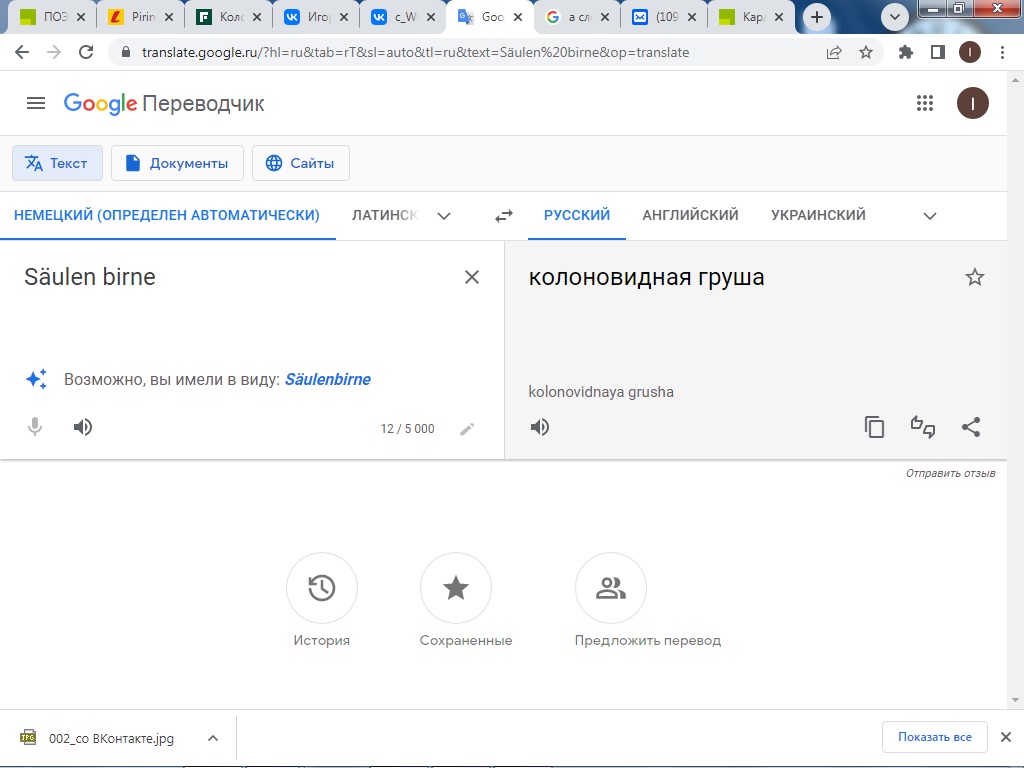This screenshot has width=1024, height=768.
Task: Share the translation
Action: pos(970,428)
